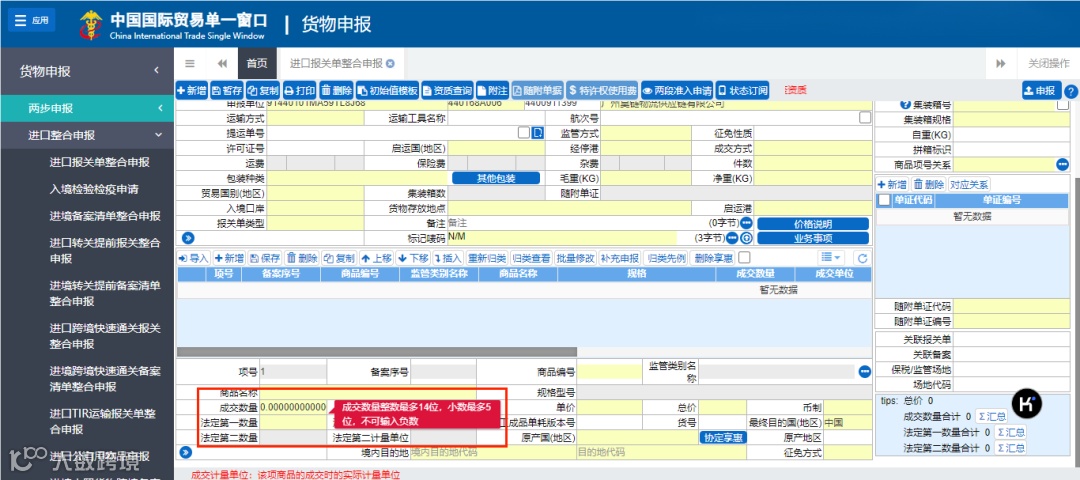1080x480 pixels.
Task: Tick the checkbox at 航次号 row end
Action: [864, 118]
